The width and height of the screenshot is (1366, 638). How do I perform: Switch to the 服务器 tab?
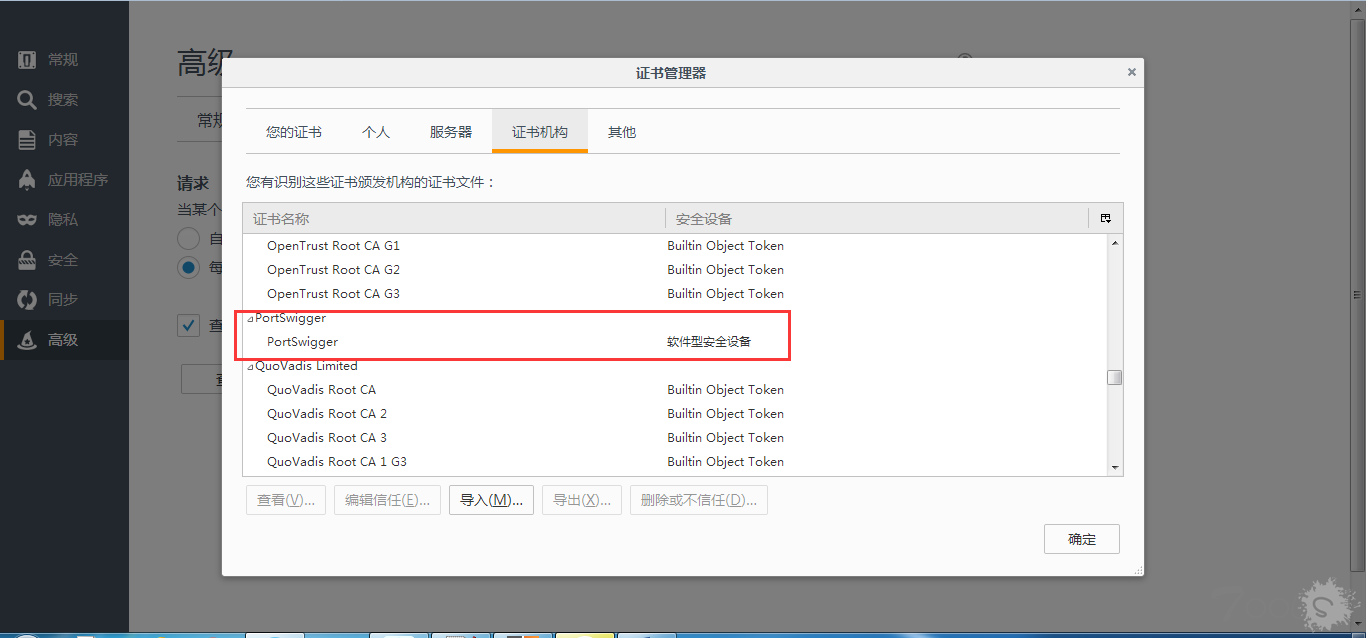(451, 132)
